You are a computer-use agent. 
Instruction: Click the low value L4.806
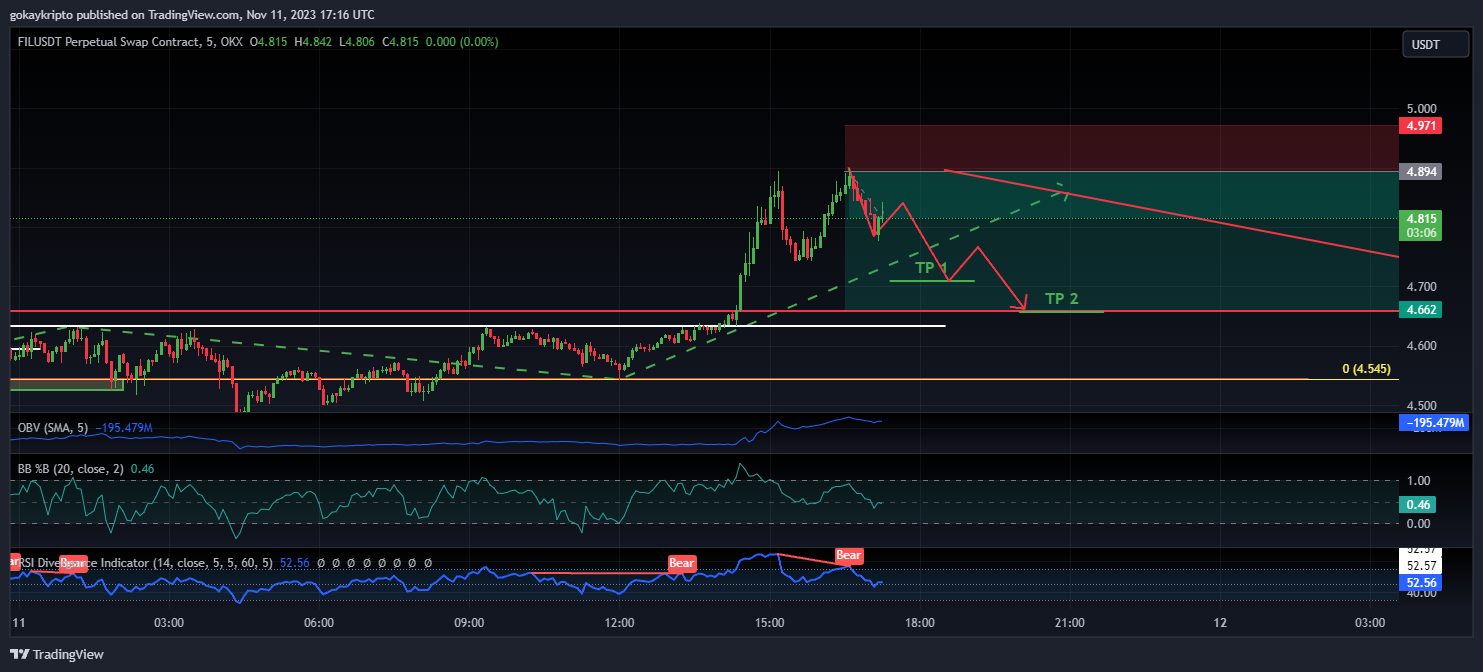tap(357, 42)
